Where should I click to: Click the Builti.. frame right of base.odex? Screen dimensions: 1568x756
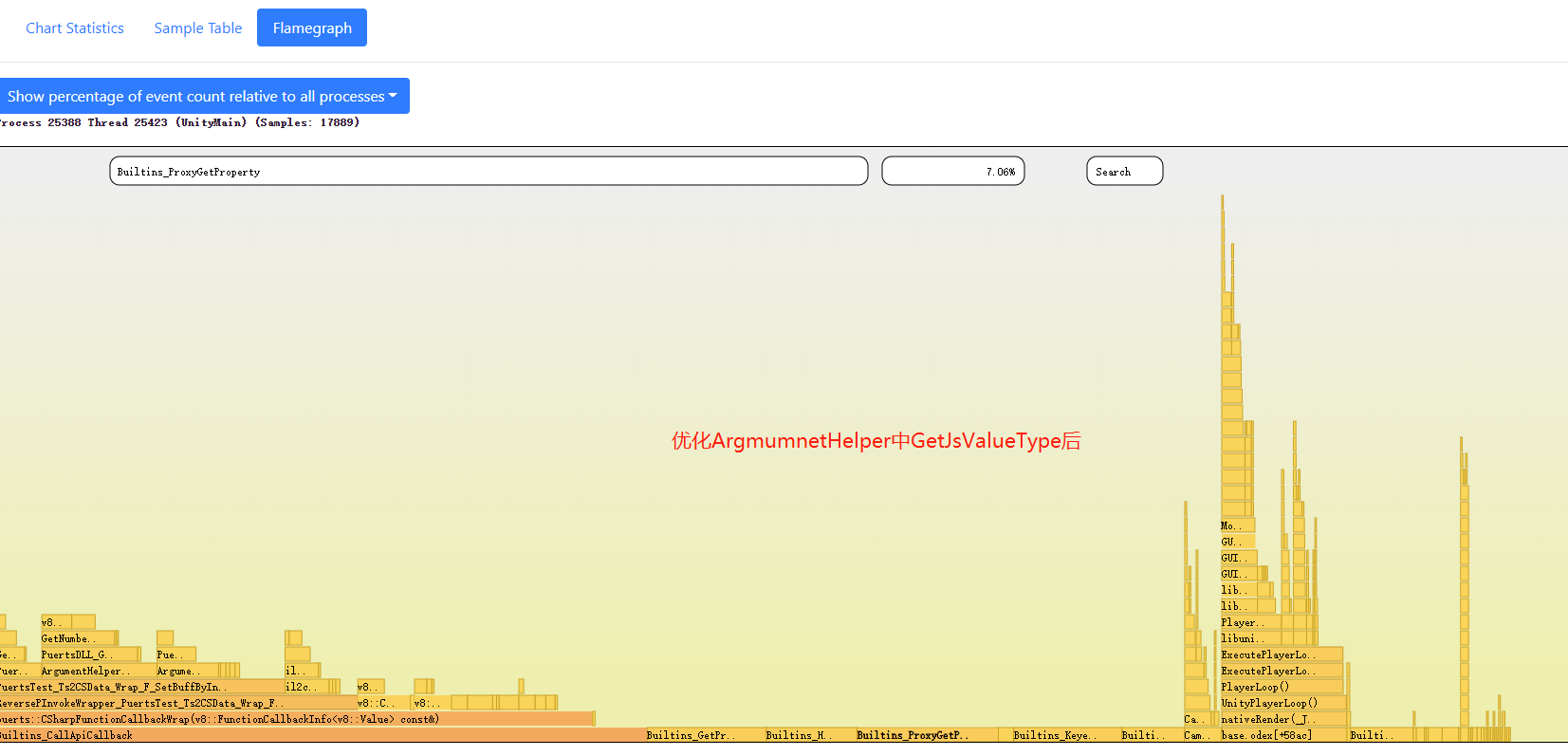(x=1380, y=735)
